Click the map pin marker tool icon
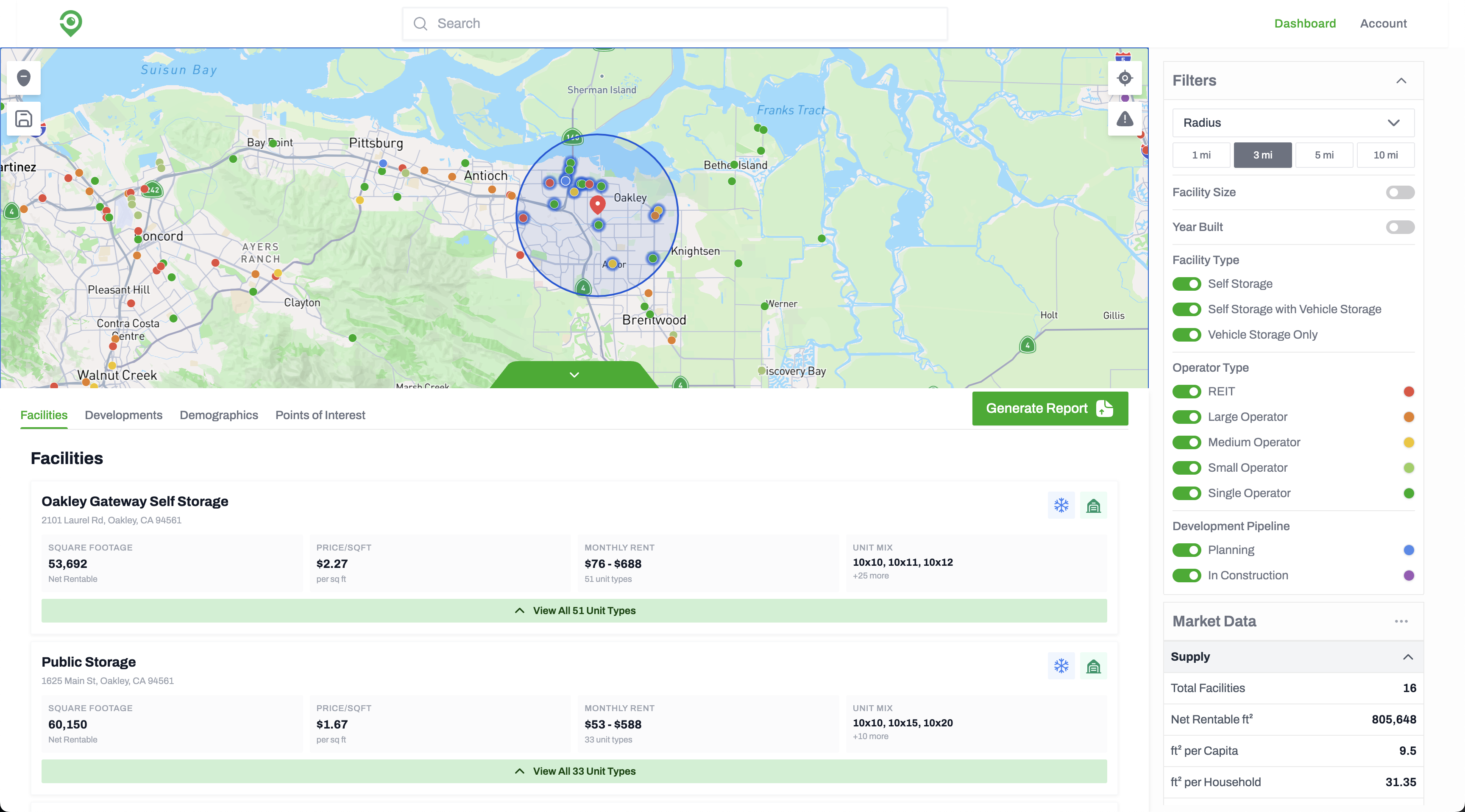Screen dimensions: 1465x812 tap(23, 78)
